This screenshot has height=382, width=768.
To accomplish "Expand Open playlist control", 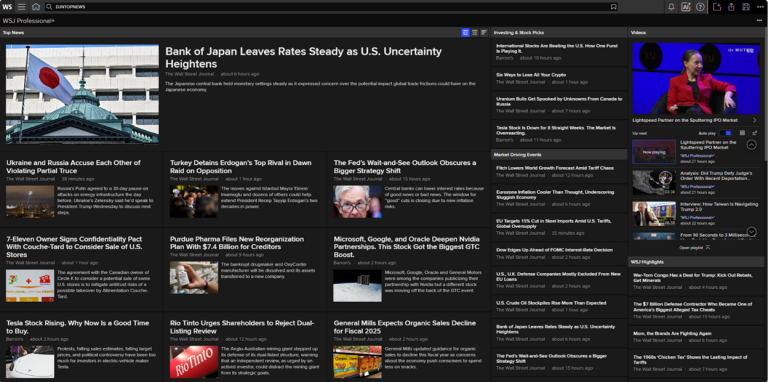I will point(695,247).
